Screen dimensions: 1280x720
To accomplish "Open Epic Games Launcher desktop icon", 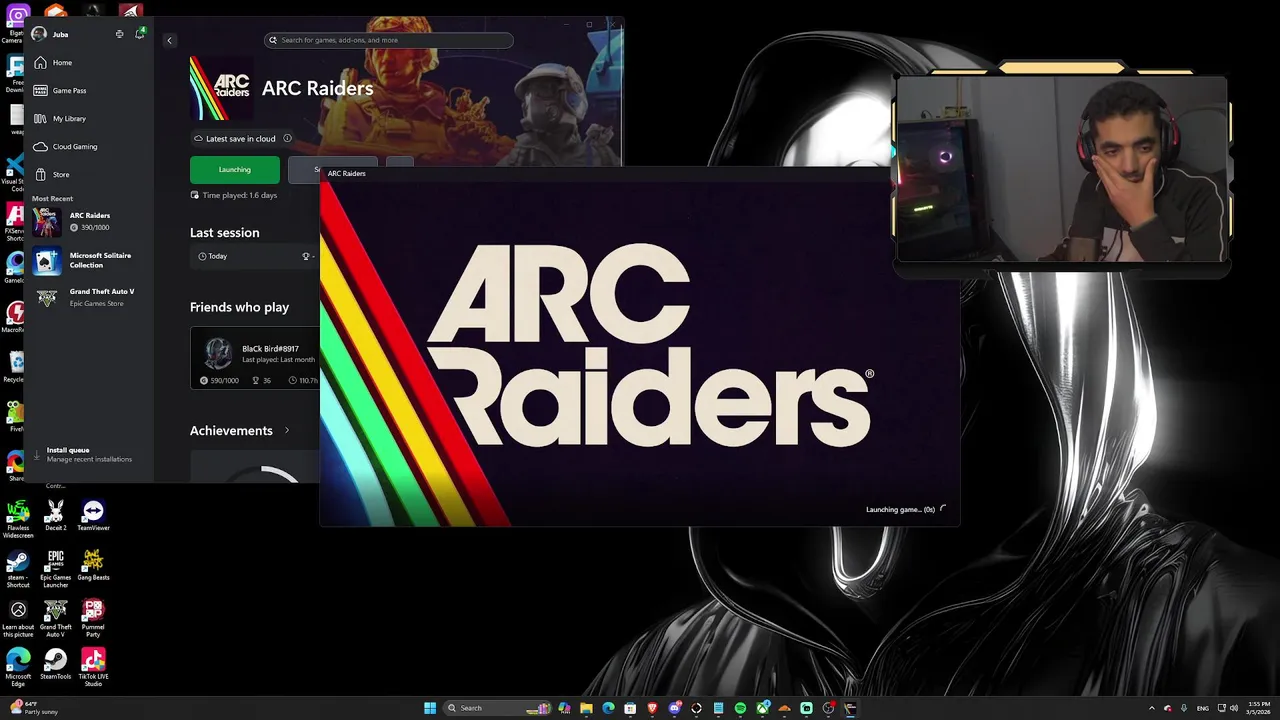I will click(x=55, y=568).
